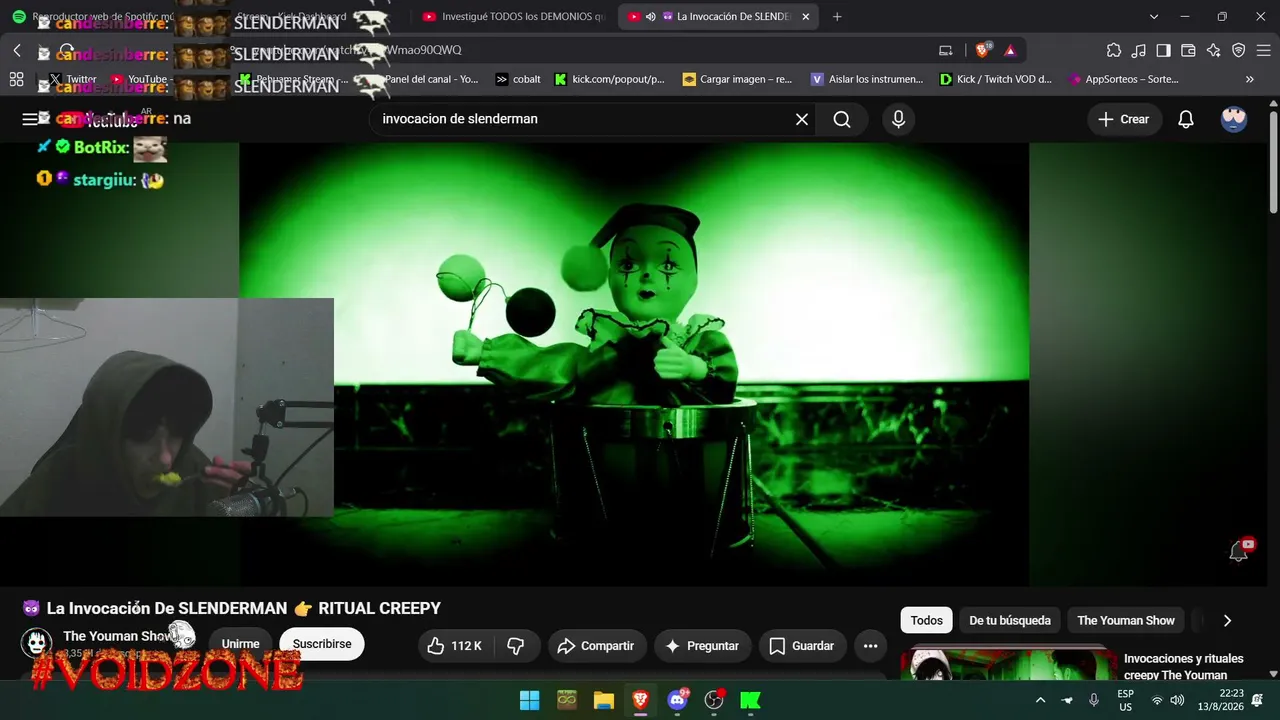1280x720 pixels.
Task: Toggle the browser sidebar panel
Action: pyautogui.click(x=1164, y=50)
